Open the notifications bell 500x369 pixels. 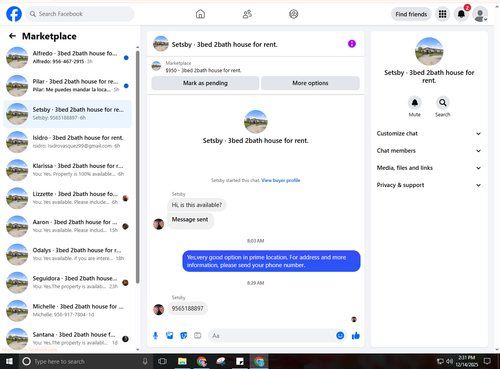click(461, 14)
